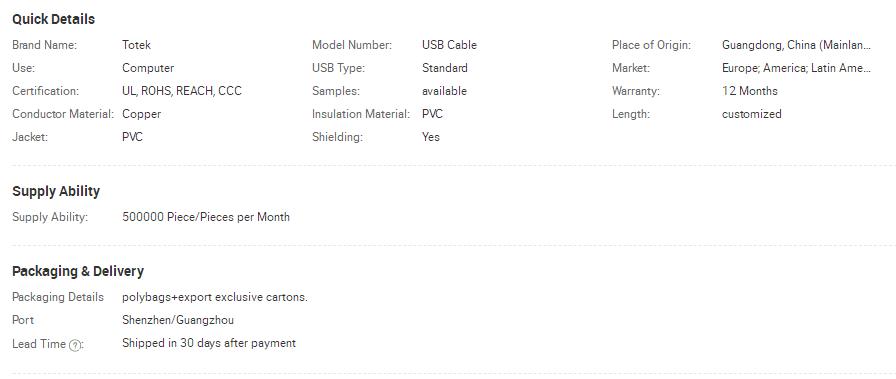The height and width of the screenshot is (379, 896).
Task: Click the Insulation Material label
Action: click(x=361, y=114)
